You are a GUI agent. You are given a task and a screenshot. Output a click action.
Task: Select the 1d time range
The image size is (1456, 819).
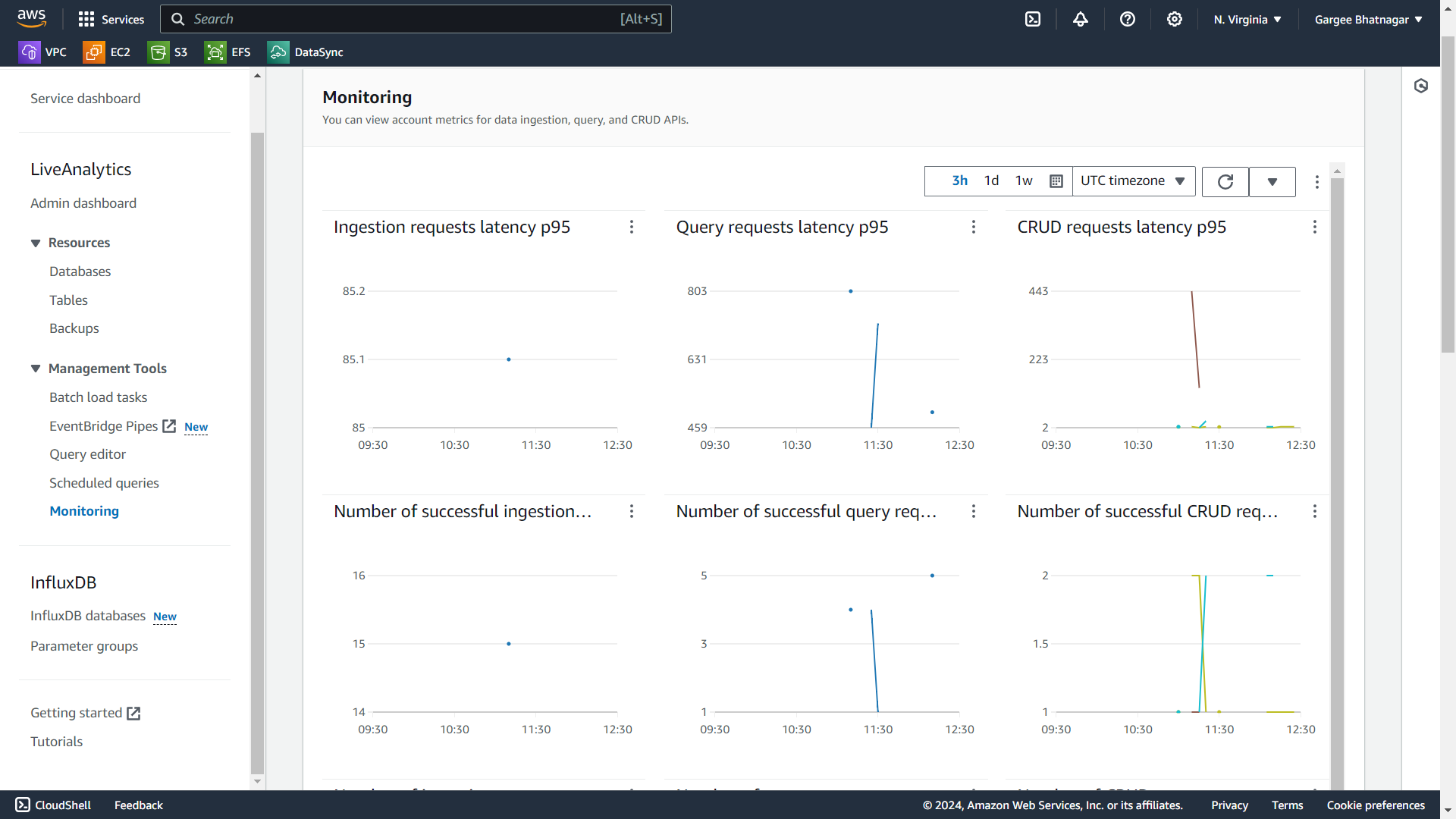(x=991, y=180)
